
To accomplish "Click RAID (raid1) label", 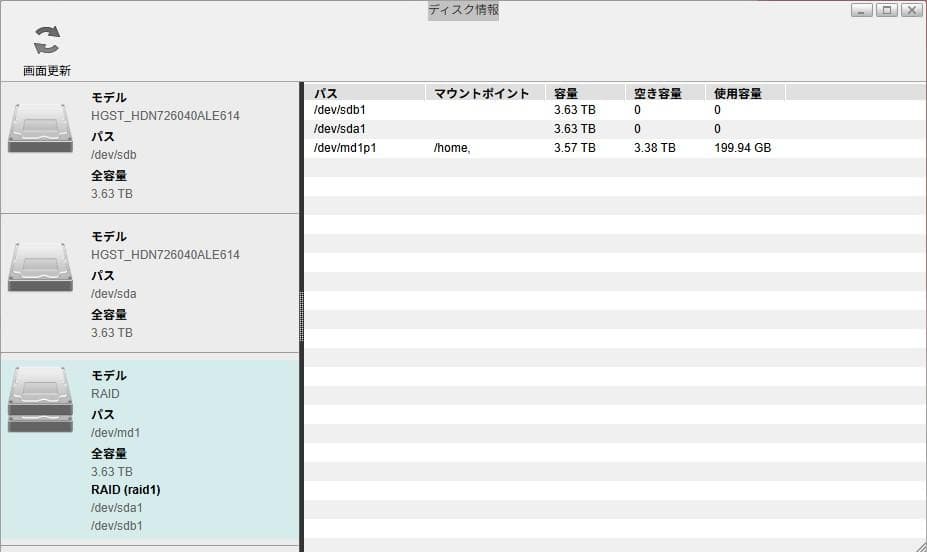I will 125,489.
